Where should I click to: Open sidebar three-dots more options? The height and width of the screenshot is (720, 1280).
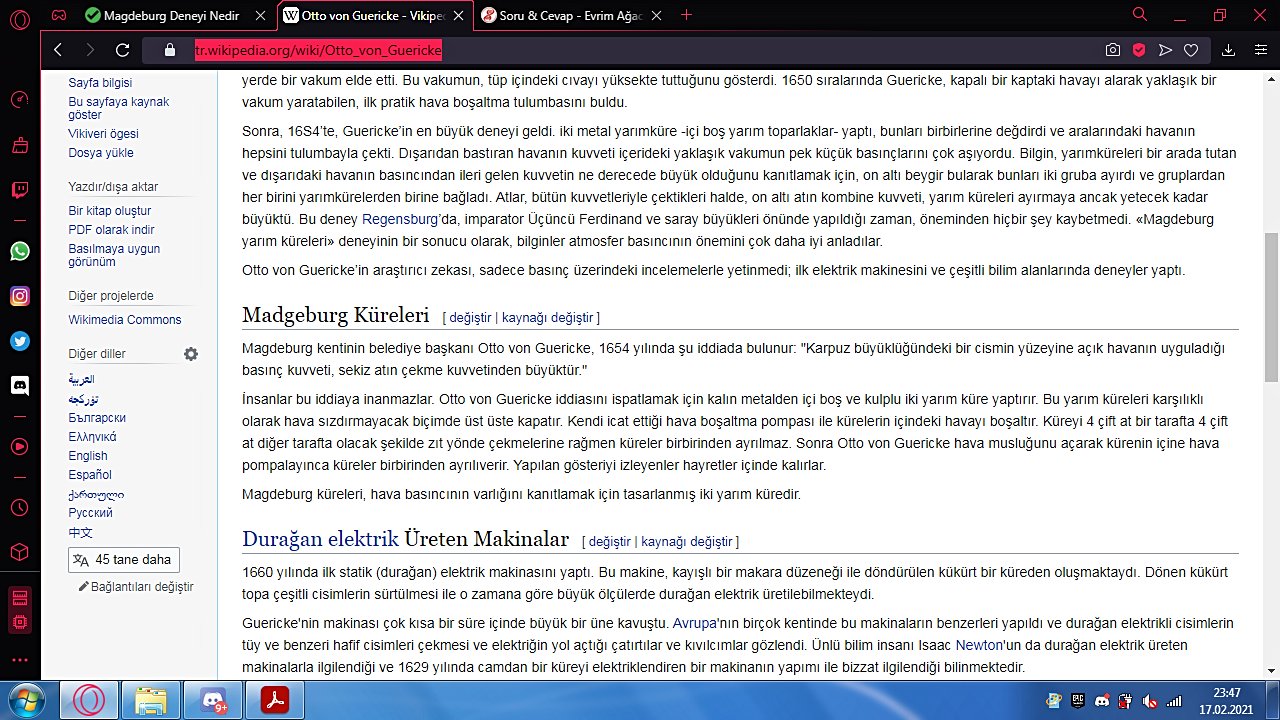pyautogui.click(x=20, y=660)
